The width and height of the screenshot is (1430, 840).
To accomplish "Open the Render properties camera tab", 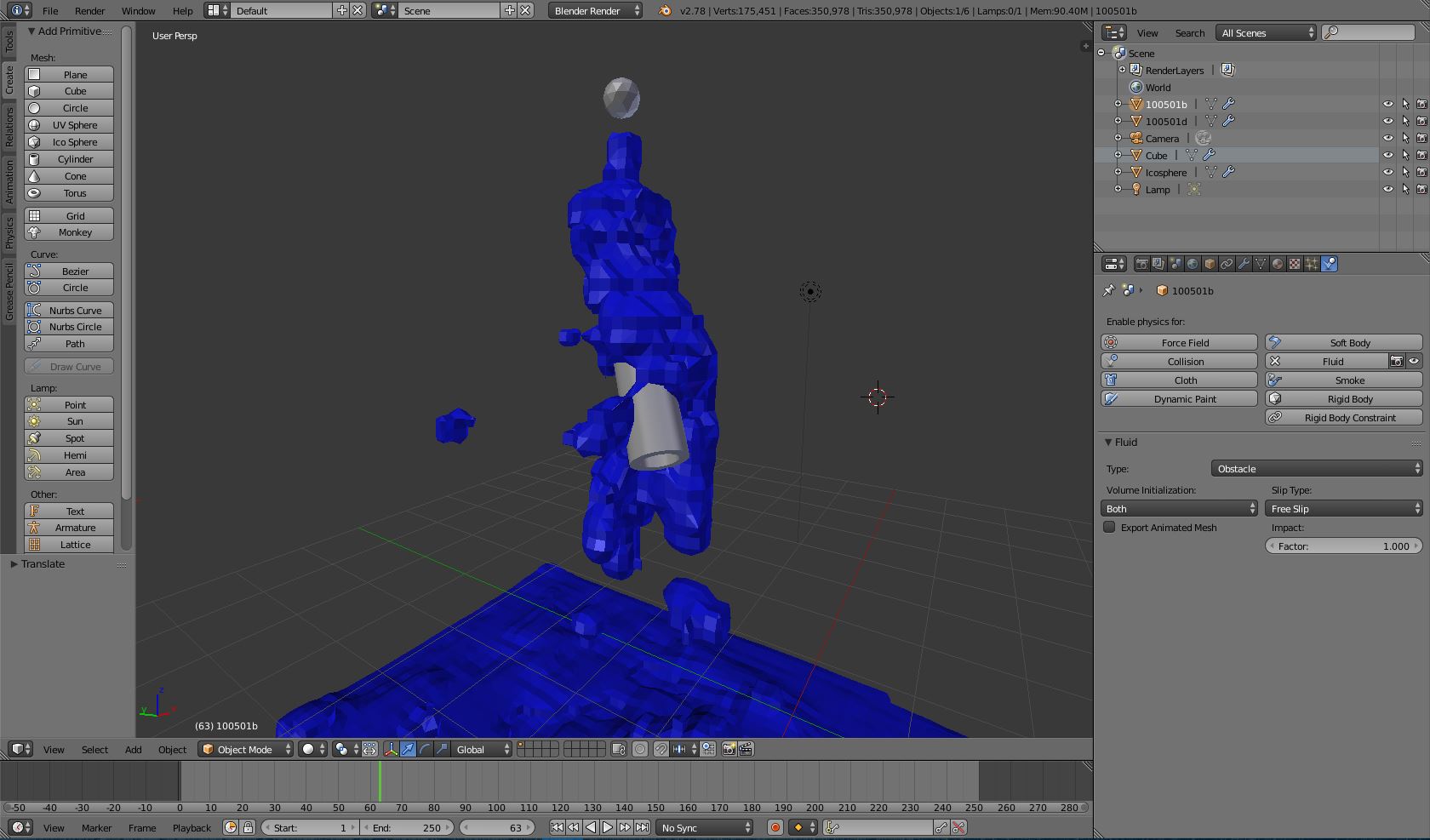I will tap(1141, 264).
